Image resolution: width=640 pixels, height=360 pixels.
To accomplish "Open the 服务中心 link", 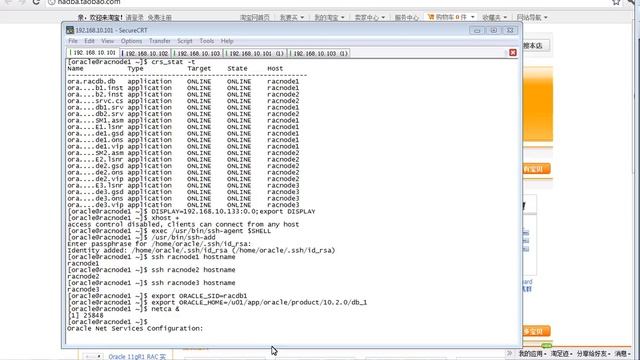I will 407,18.
